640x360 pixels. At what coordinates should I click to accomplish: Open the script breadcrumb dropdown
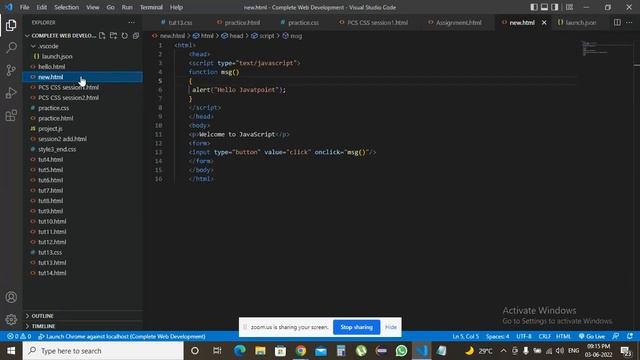(263, 36)
